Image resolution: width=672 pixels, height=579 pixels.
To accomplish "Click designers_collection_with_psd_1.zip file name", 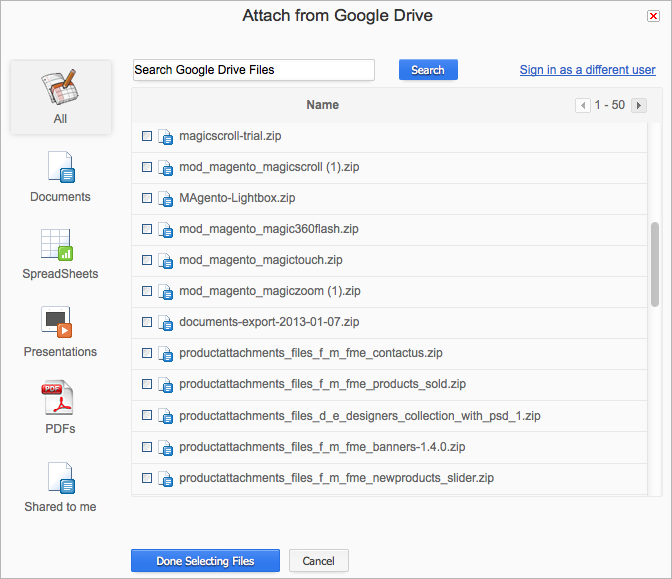I will pos(360,416).
